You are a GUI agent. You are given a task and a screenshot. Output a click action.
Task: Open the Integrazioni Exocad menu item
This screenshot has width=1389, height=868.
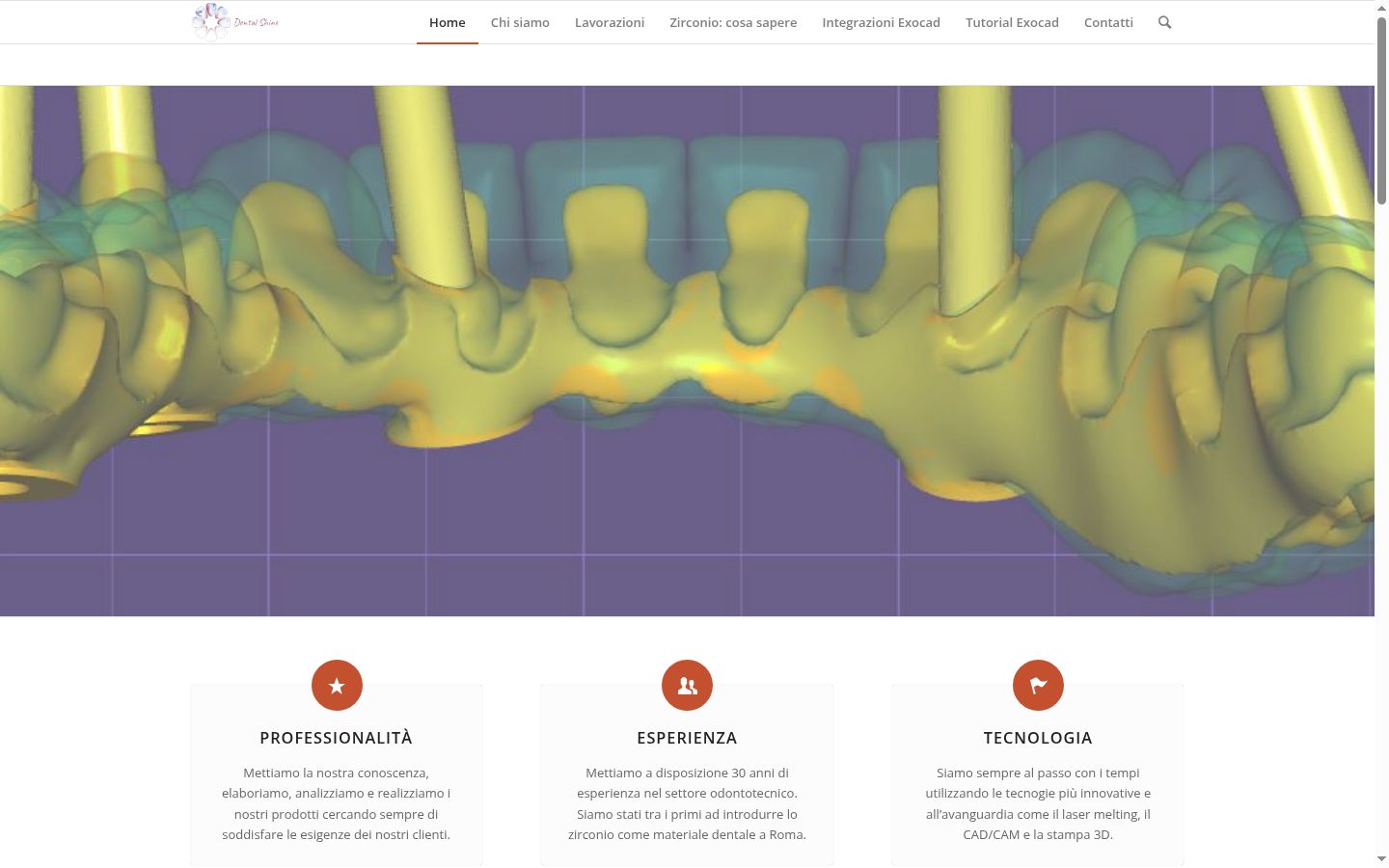click(x=881, y=22)
